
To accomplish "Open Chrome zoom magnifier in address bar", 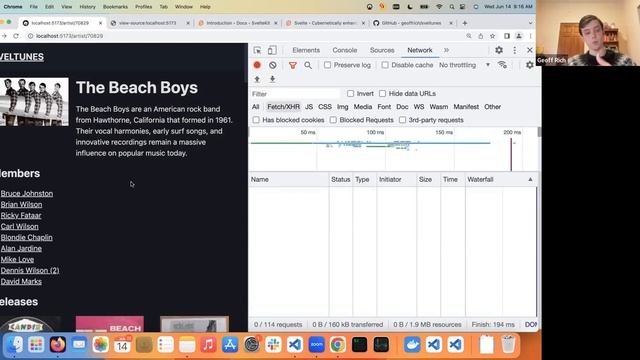I will [x=469, y=36].
